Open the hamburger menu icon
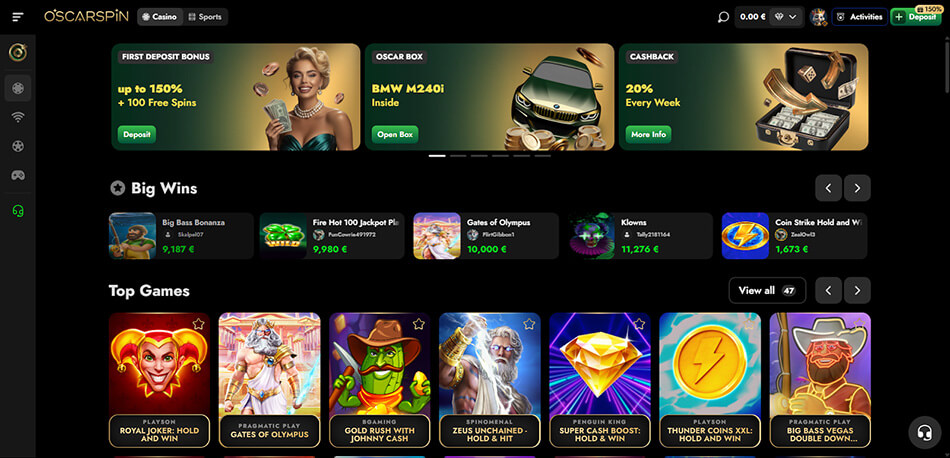This screenshot has height=458, width=950. point(18,17)
